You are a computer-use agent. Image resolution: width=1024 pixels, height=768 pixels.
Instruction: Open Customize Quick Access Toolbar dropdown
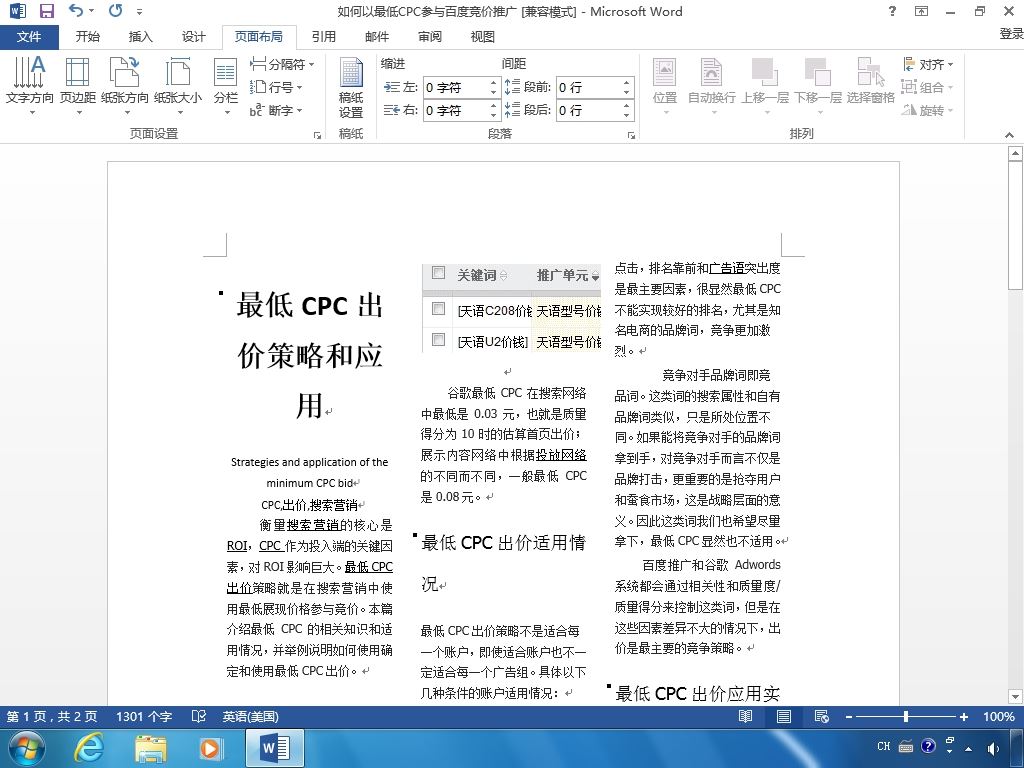(x=140, y=11)
